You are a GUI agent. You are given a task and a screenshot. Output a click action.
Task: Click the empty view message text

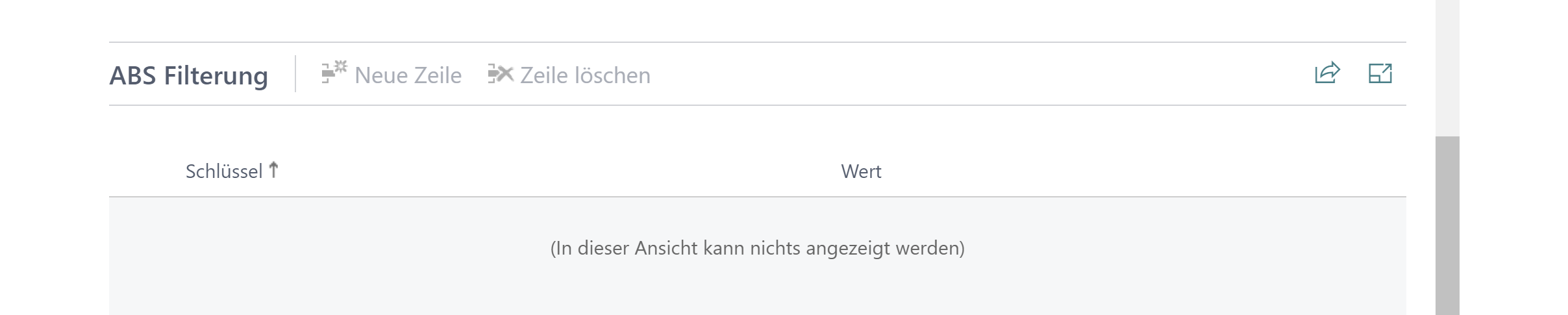(x=757, y=248)
